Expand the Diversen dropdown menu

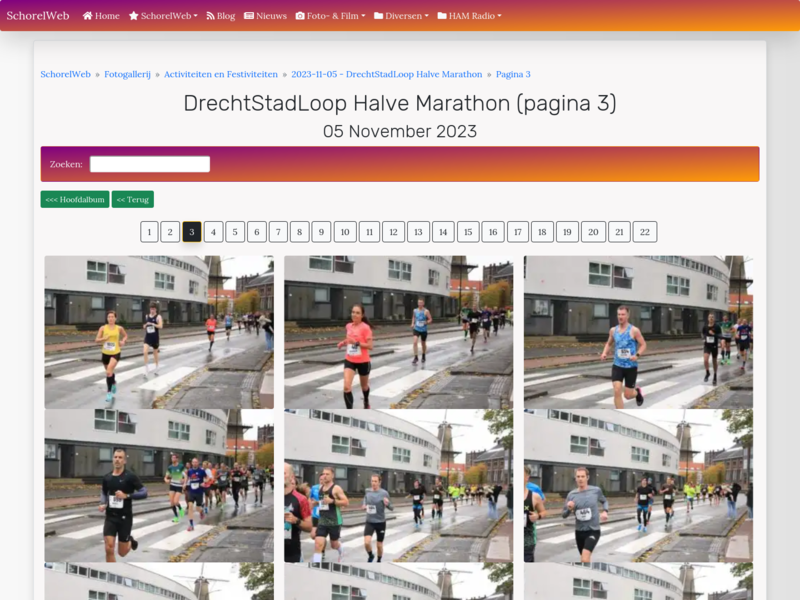[401, 16]
